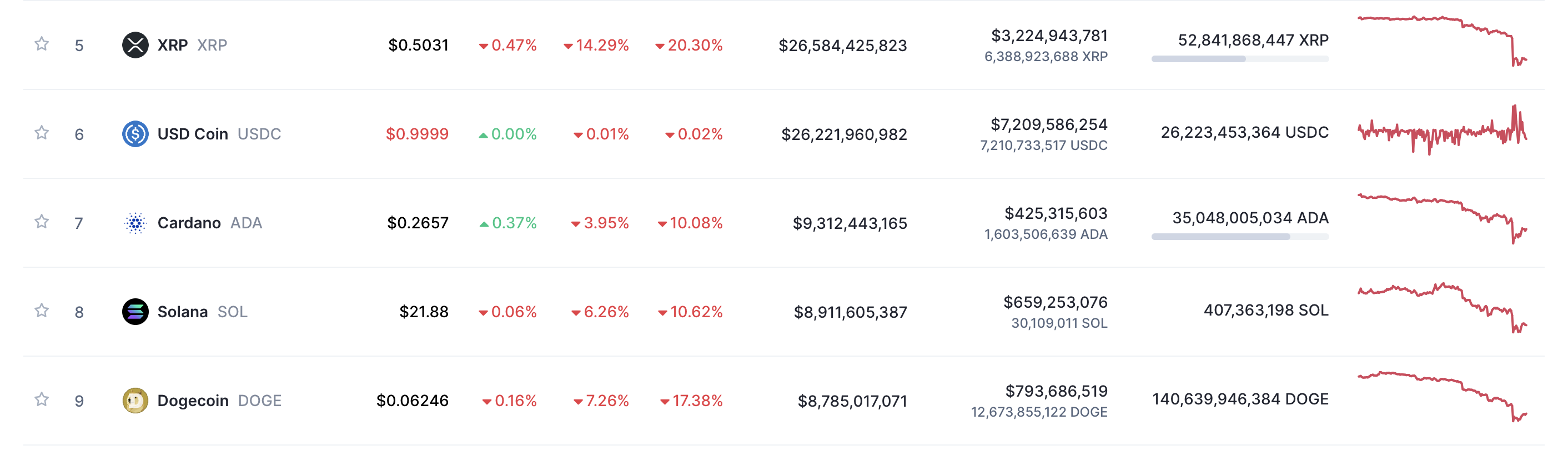Open the Cardano coin page link

point(189,223)
